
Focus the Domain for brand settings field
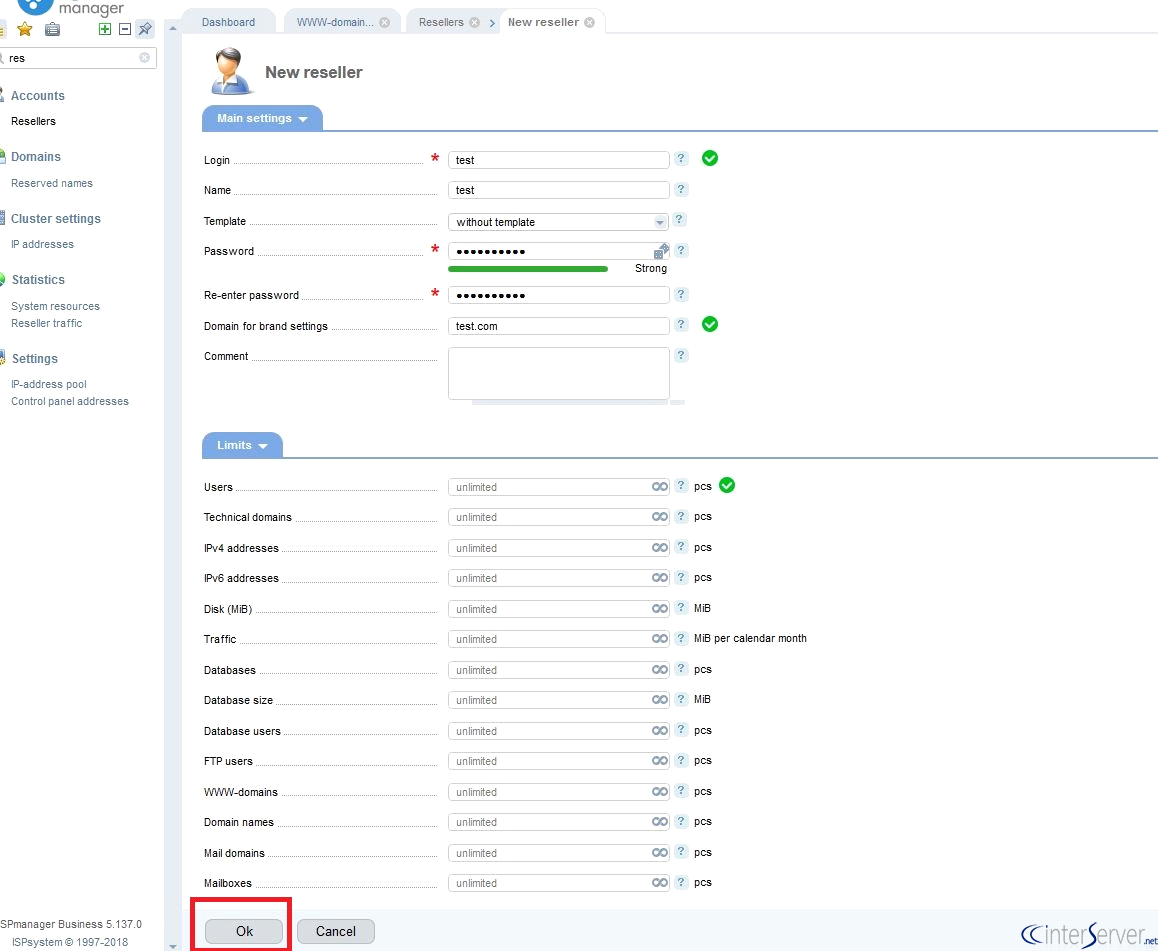558,326
